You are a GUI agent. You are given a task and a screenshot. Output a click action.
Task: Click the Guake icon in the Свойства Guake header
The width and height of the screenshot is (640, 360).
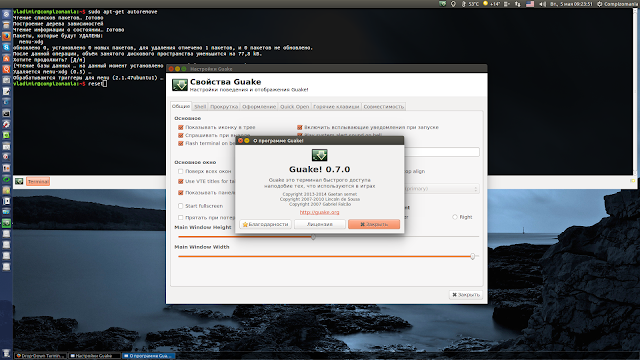coord(180,85)
